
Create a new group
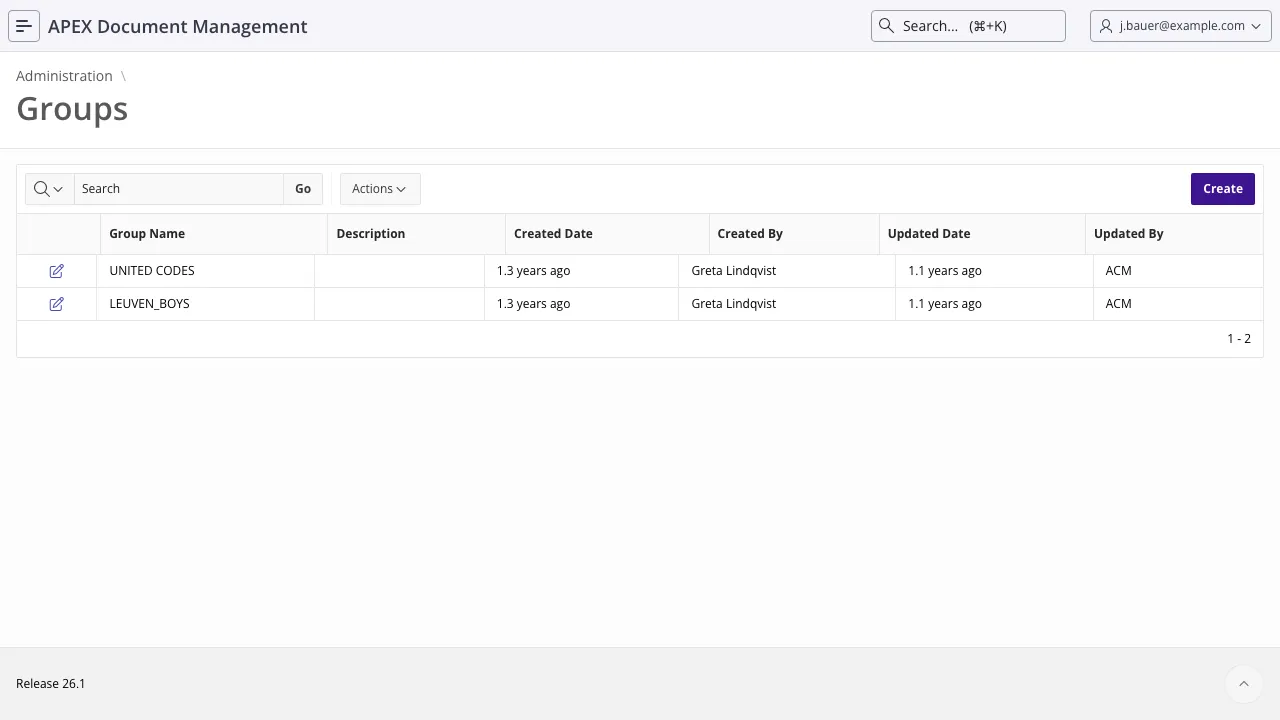click(x=1223, y=189)
